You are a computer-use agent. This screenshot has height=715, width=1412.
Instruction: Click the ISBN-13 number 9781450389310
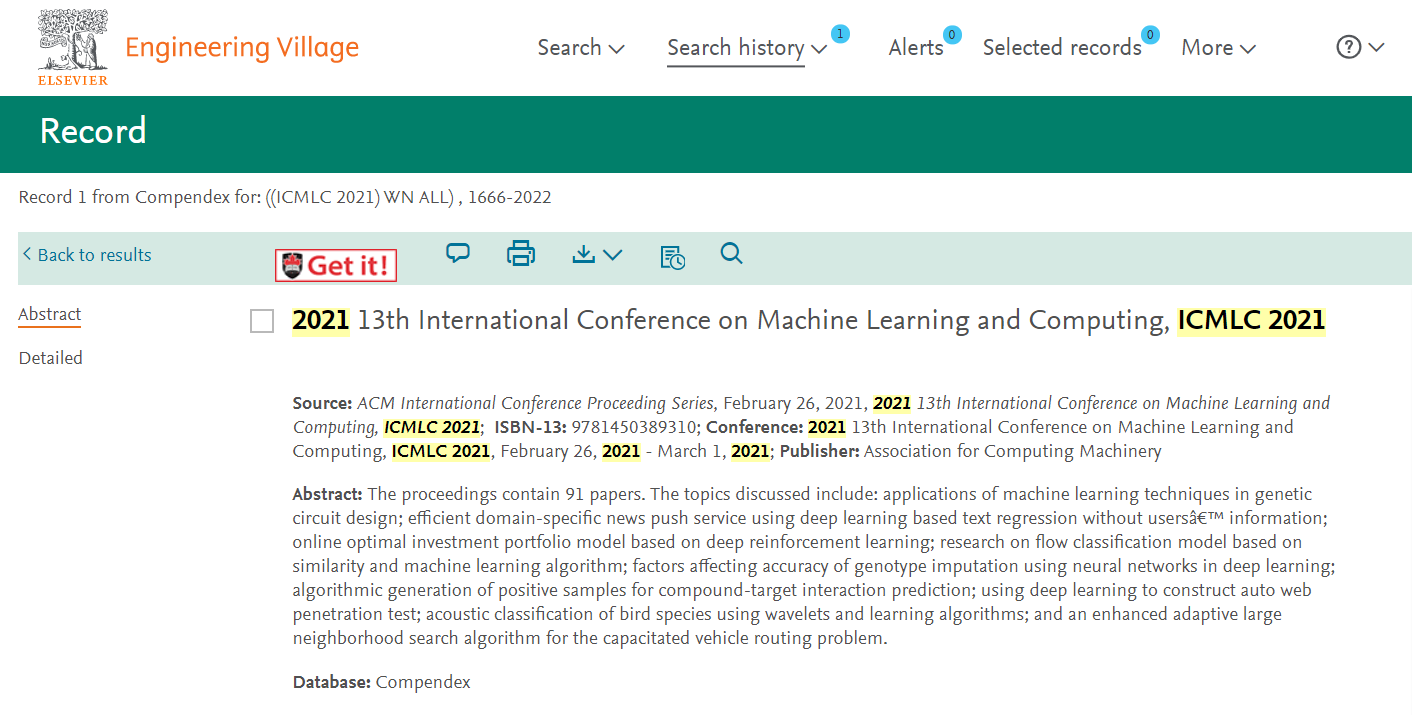[634, 427]
